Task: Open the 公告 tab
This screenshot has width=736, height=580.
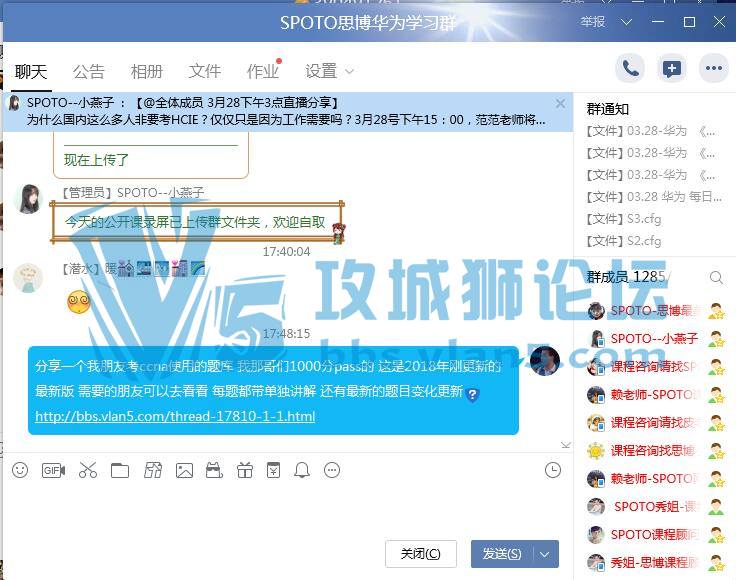Action: (88, 71)
